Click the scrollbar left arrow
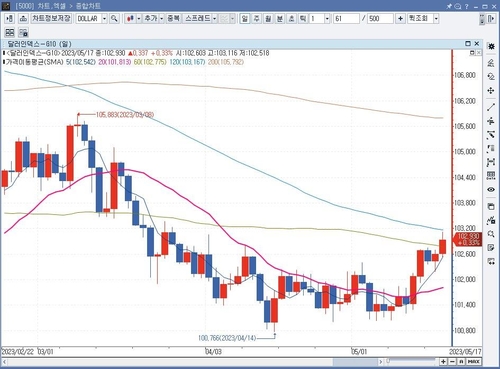Screen dimensions: 500x369 coord(5,362)
